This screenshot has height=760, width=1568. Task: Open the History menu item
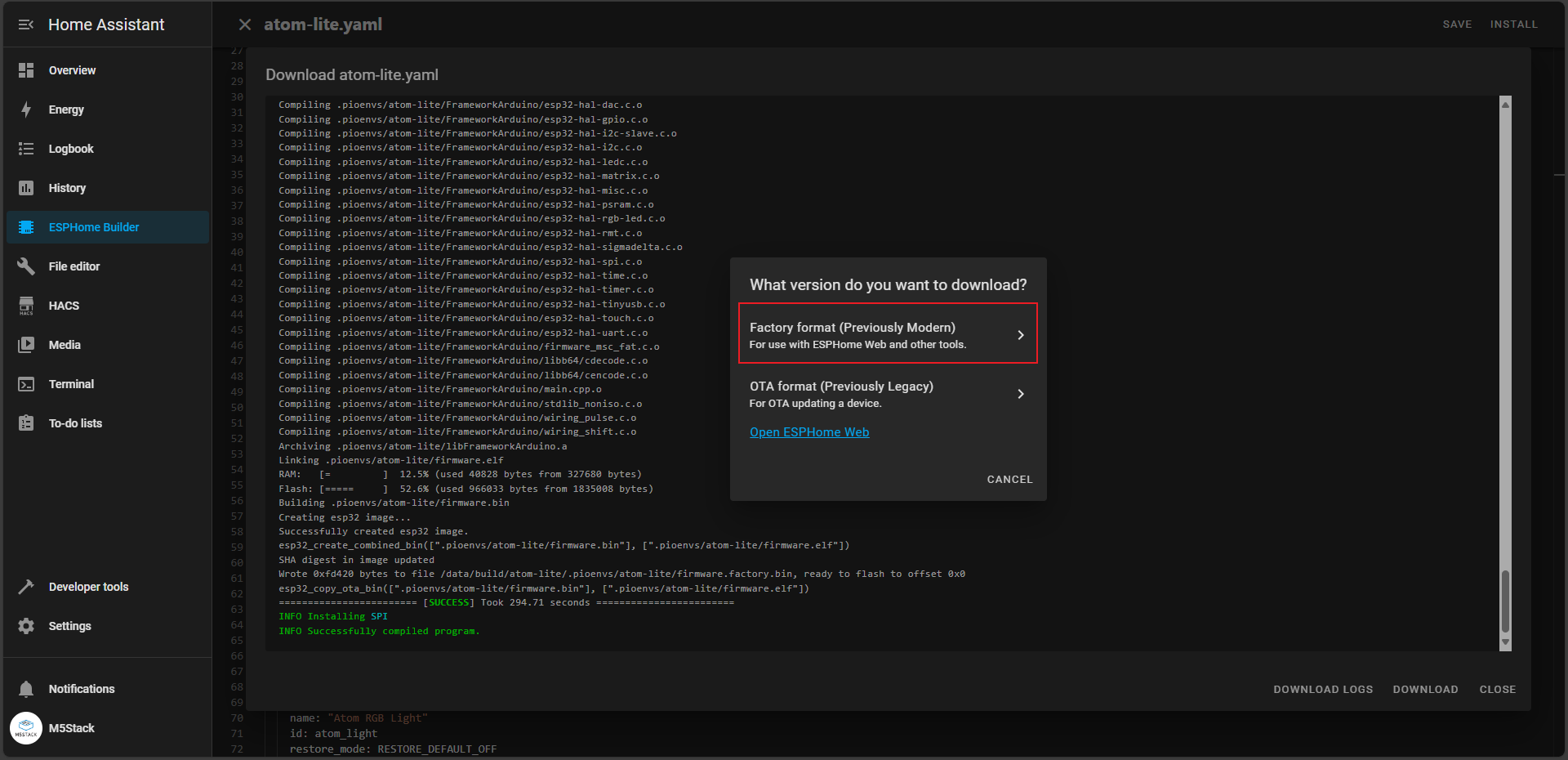pyautogui.click(x=107, y=188)
